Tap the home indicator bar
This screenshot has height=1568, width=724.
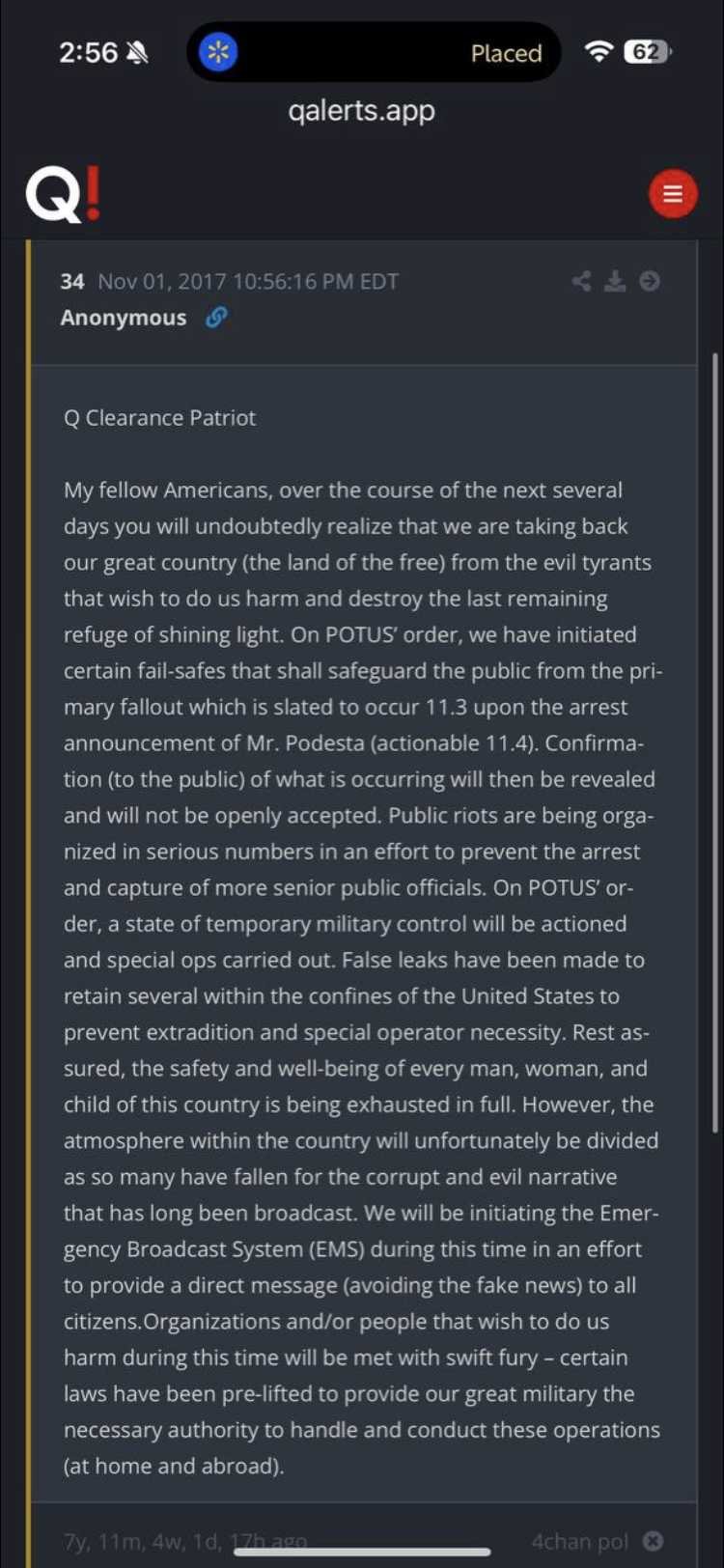(x=362, y=1552)
